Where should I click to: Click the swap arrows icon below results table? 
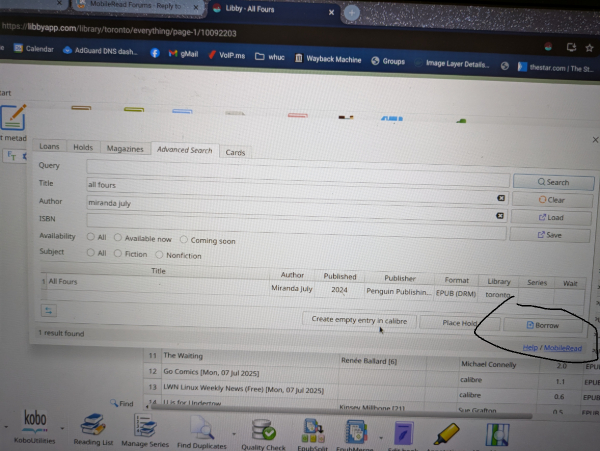pos(49,311)
